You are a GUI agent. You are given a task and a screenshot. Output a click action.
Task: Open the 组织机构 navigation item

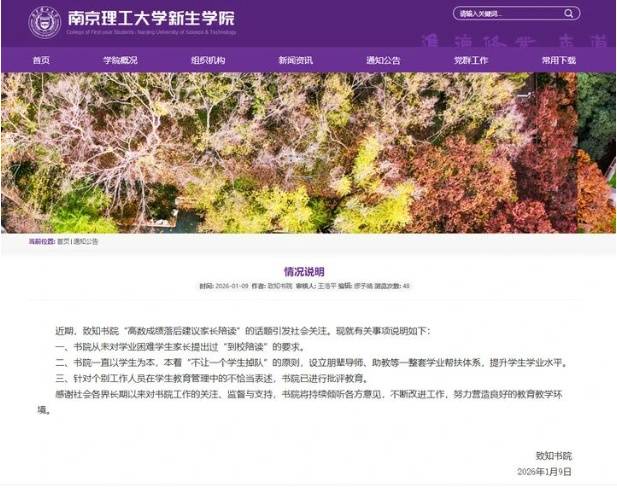click(208, 60)
